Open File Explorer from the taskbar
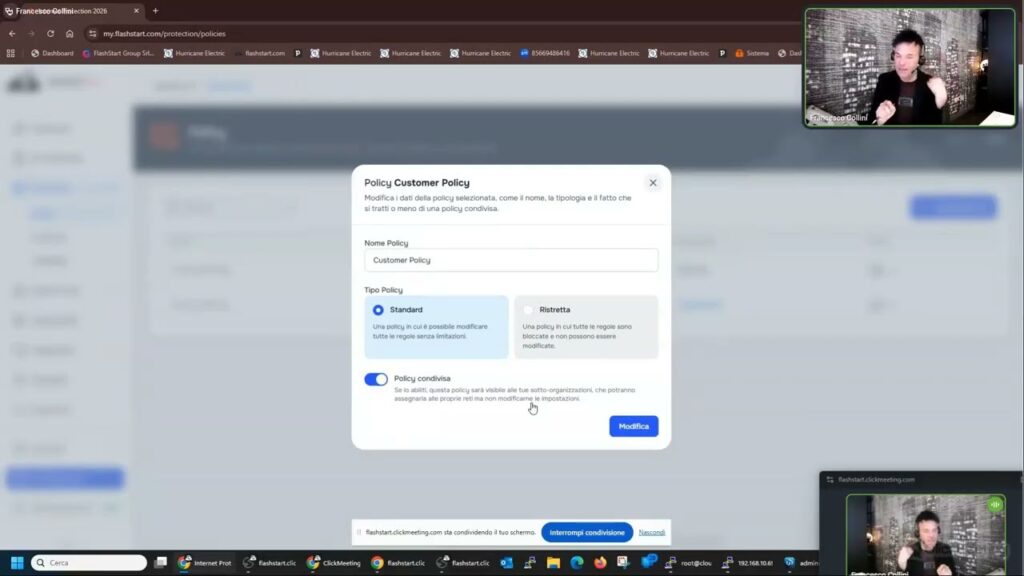Image resolution: width=1024 pixels, height=576 pixels. click(x=553, y=562)
